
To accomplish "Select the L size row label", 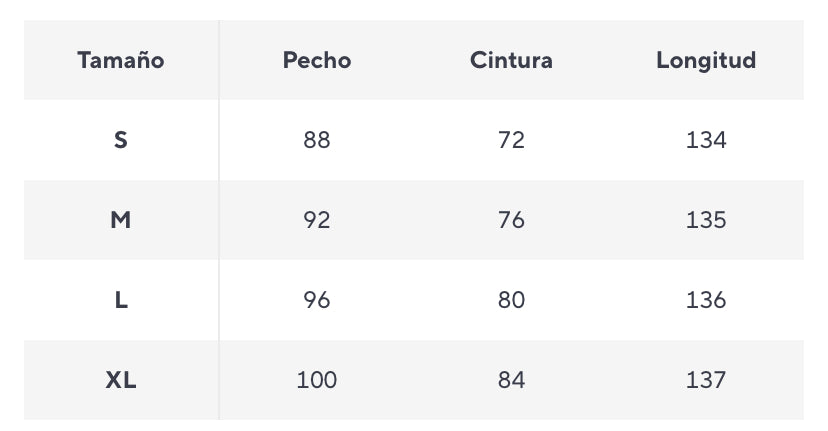I will click(121, 300).
